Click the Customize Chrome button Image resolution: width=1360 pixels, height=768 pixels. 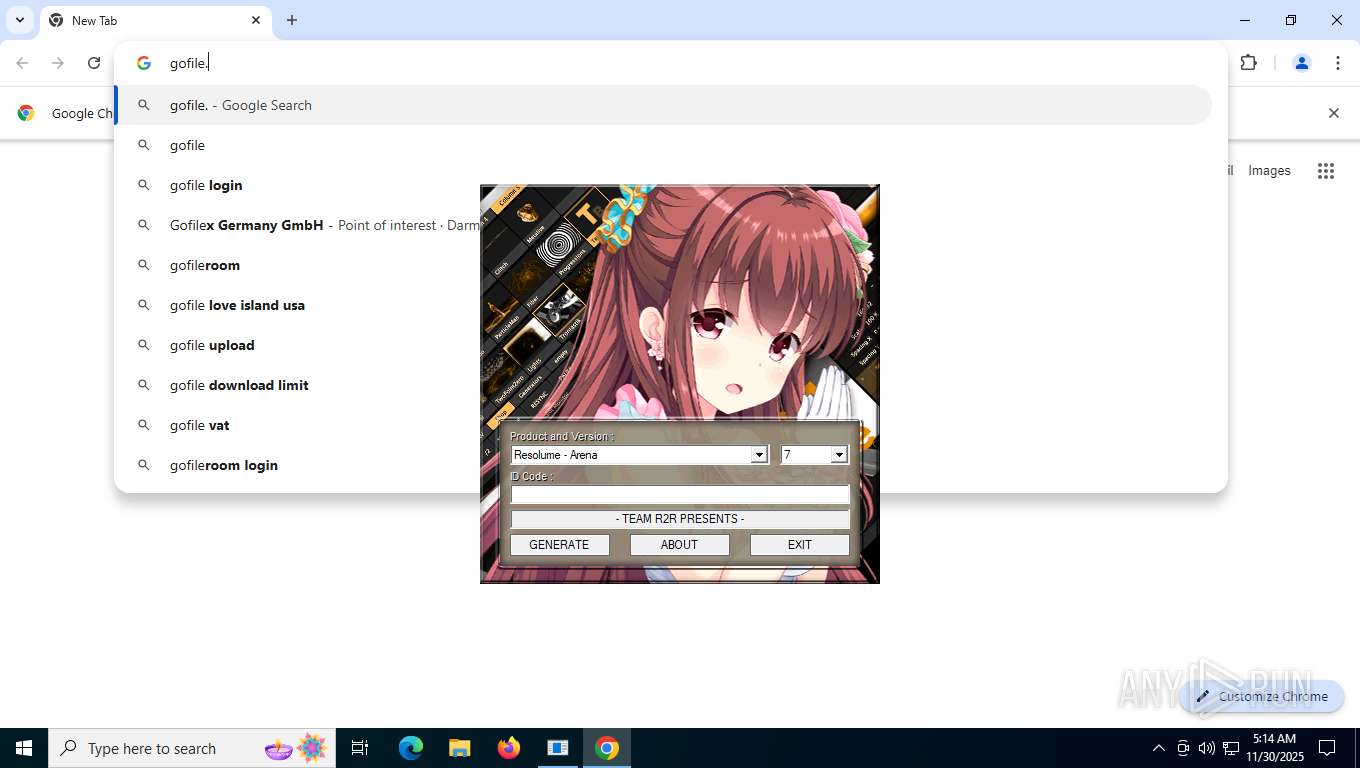click(x=1262, y=696)
